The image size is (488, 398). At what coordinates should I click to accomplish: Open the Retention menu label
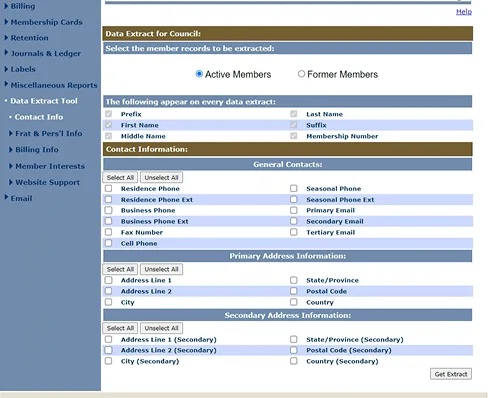tap(29, 38)
